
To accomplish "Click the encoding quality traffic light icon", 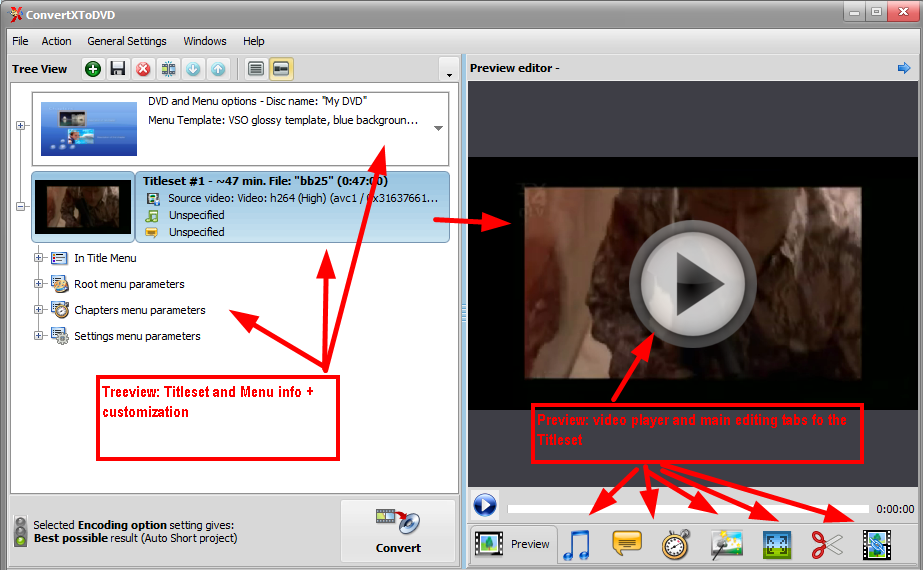I will (x=21, y=531).
